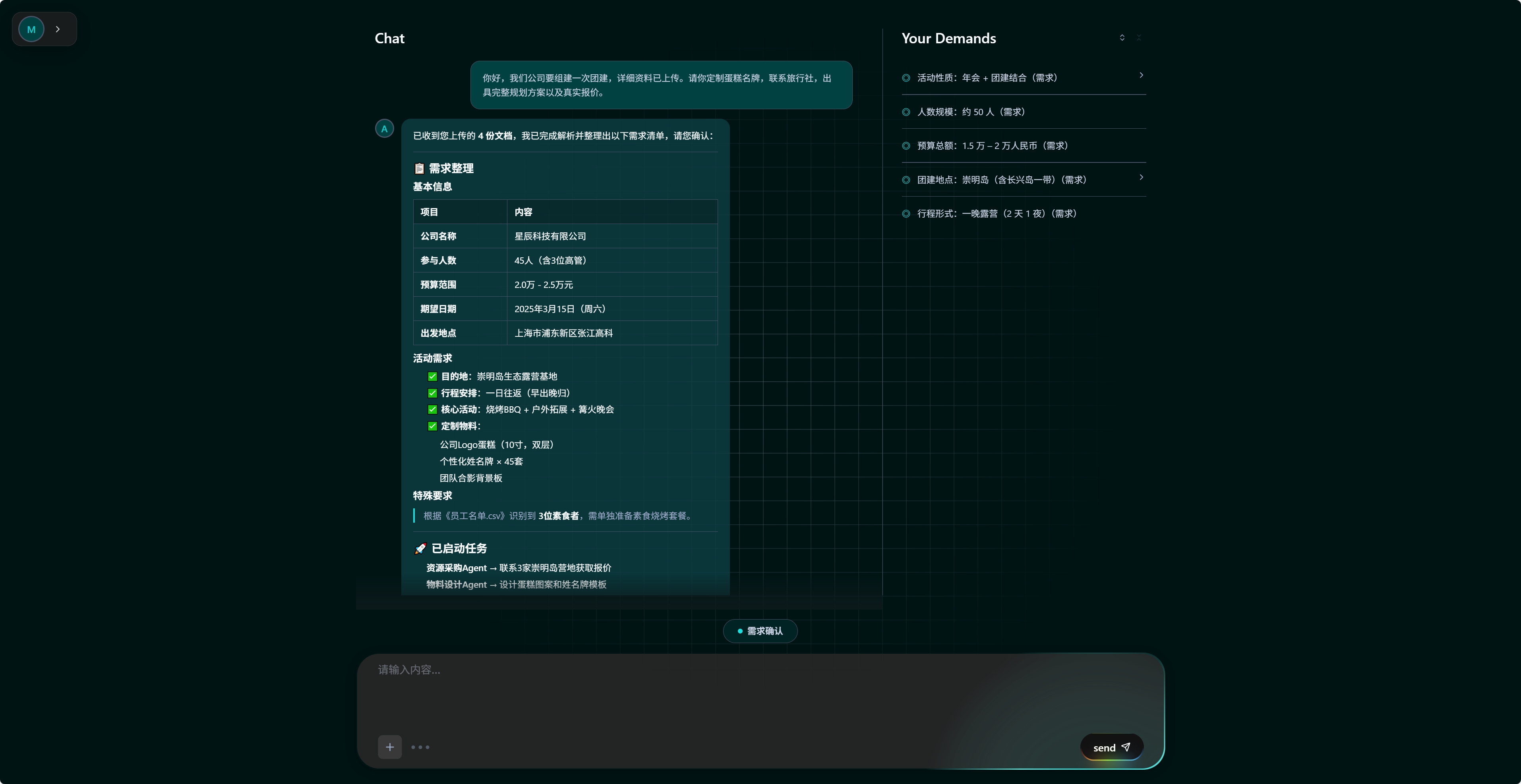
Task: Expand the 团建地点 demand chevron
Action: pyautogui.click(x=1141, y=177)
